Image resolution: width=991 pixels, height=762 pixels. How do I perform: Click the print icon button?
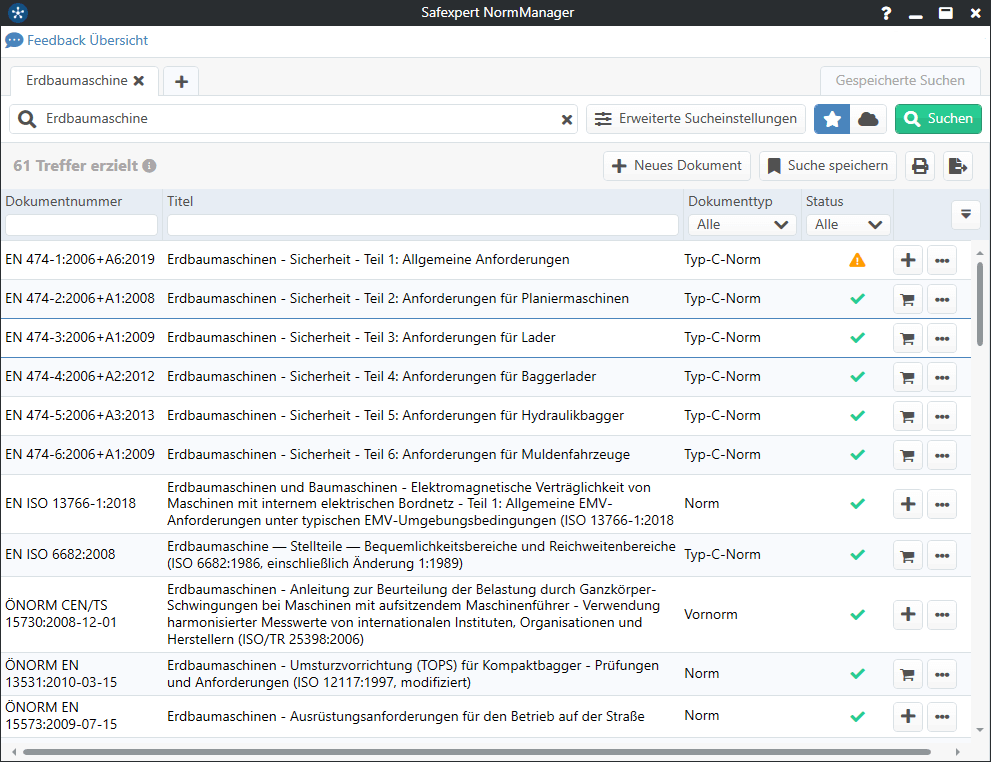pos(920,166)
